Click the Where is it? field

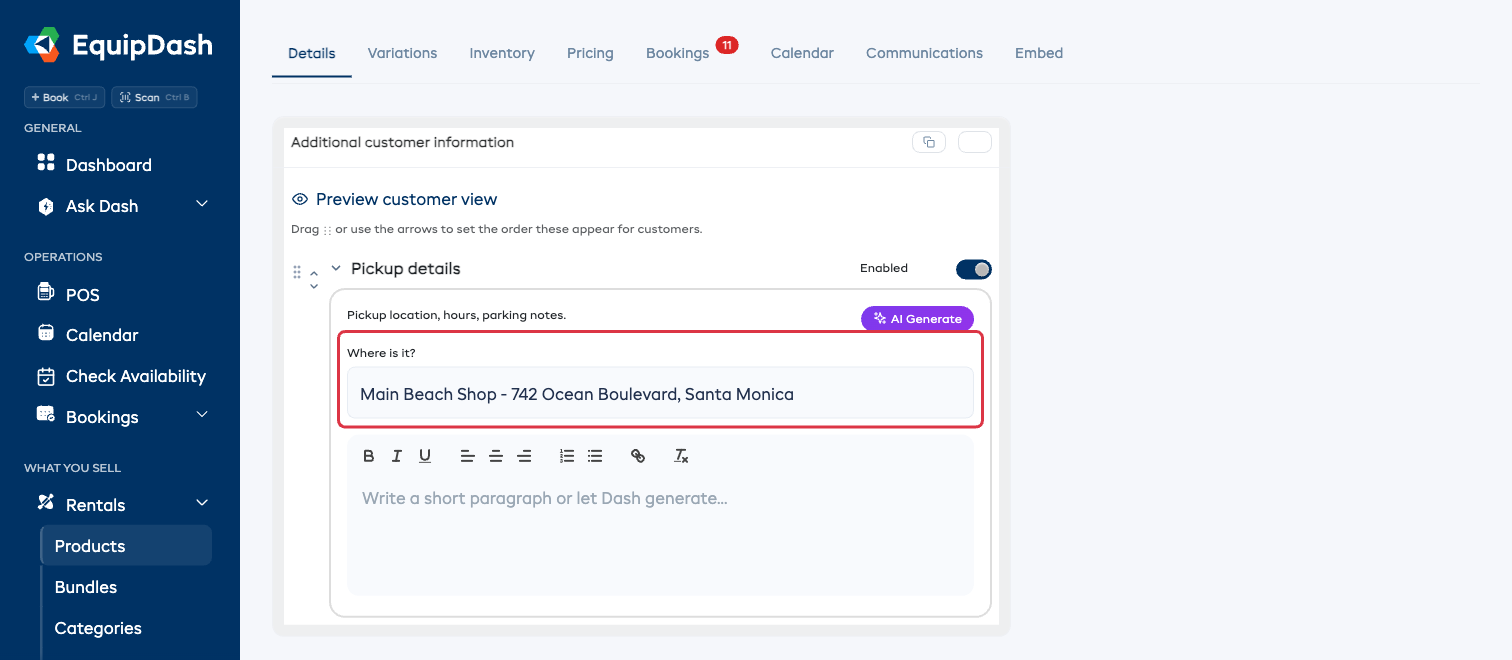pyautogui.click(x=660, y=394)
